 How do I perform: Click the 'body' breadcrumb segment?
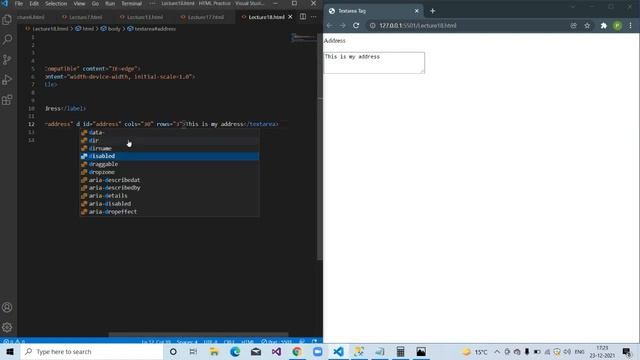114,29
